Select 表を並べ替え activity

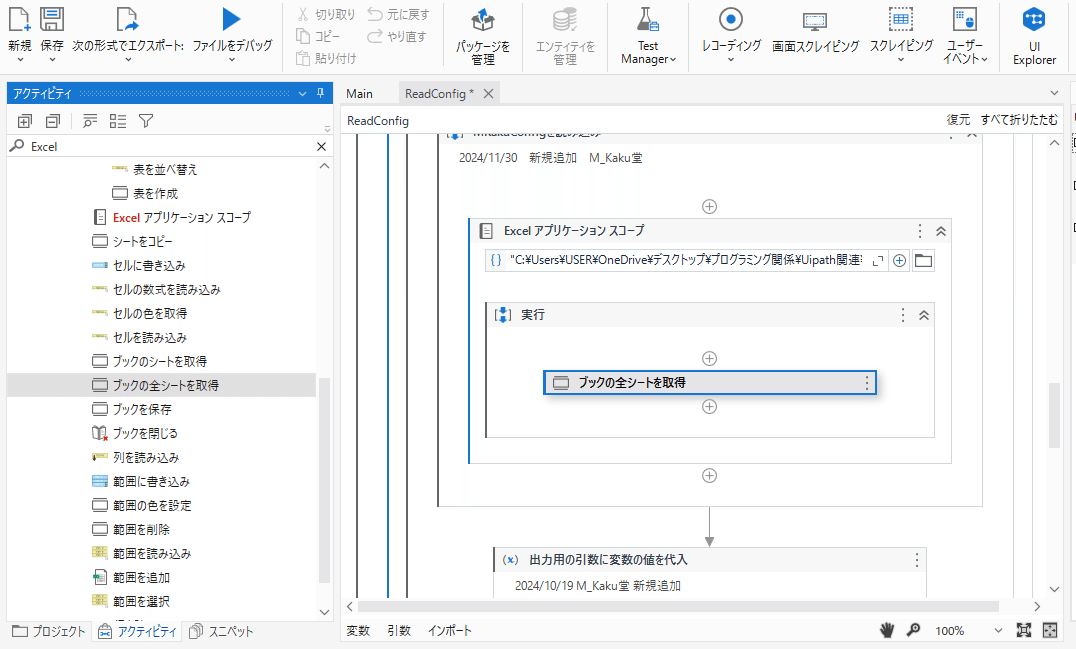tap(155, 169)
